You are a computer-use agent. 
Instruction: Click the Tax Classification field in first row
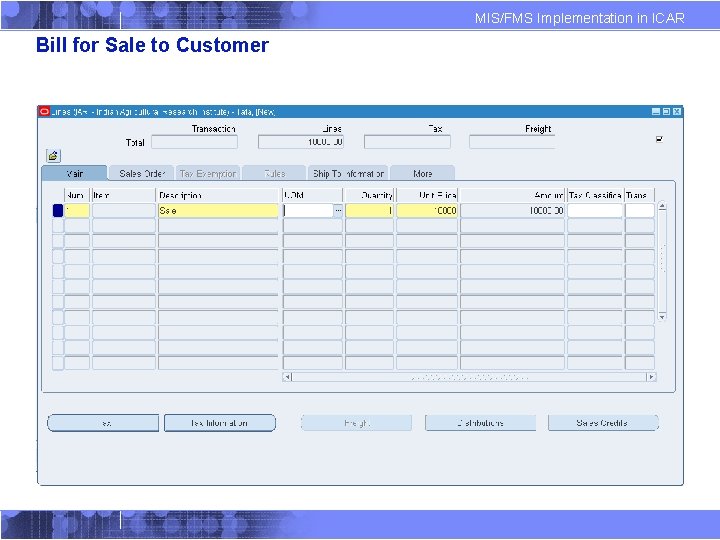pyautogui.click(x=595, y=210)
